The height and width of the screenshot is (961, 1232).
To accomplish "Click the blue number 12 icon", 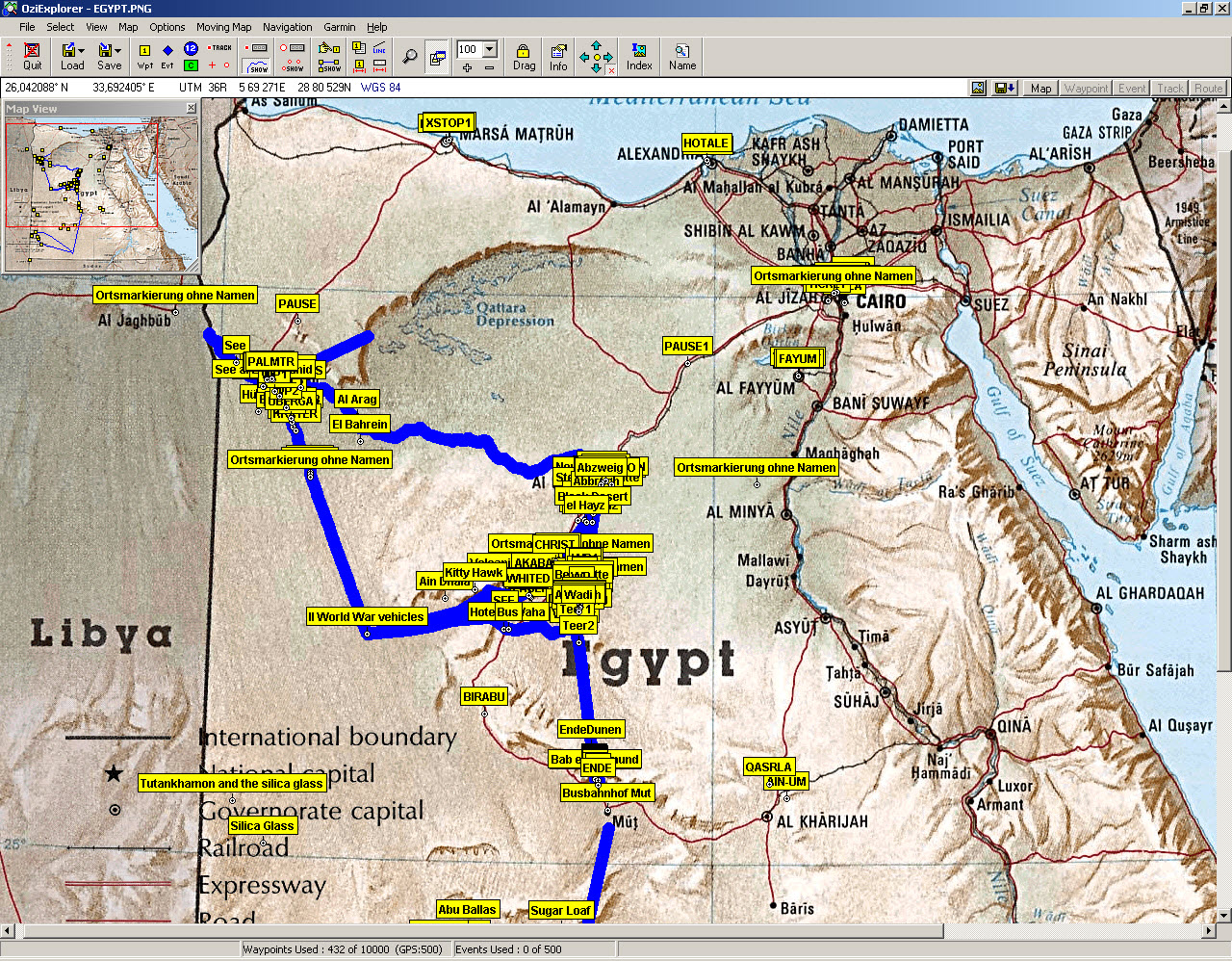I will point(191,48).
